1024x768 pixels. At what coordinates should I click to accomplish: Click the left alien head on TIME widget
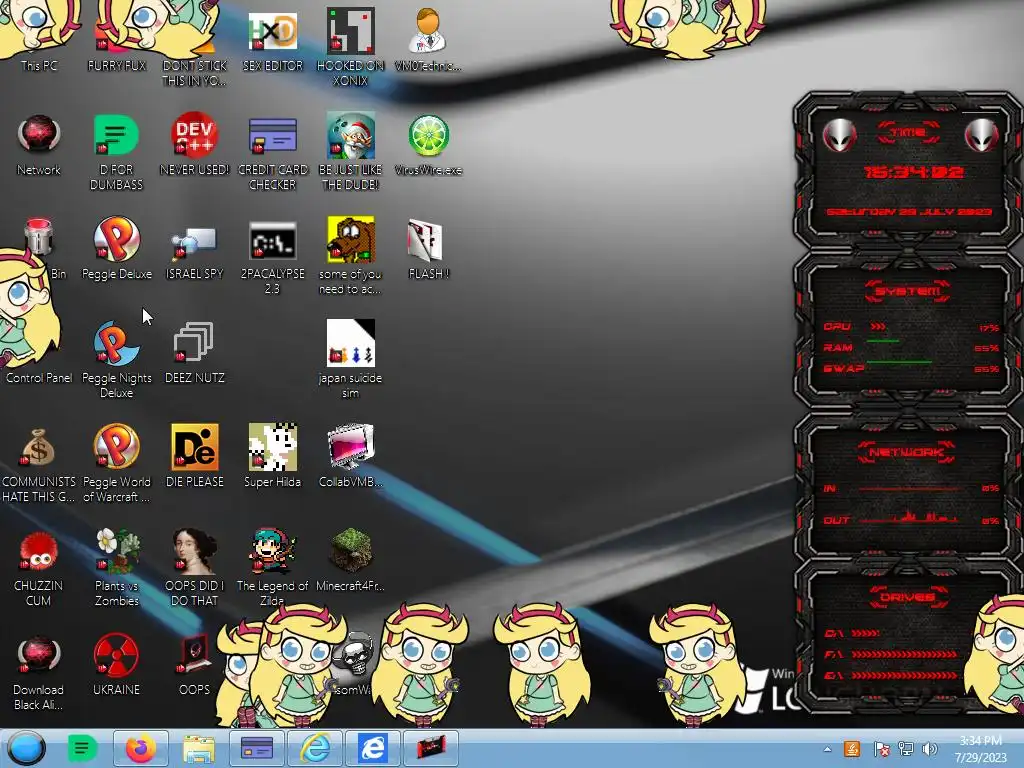coord(839,136)
